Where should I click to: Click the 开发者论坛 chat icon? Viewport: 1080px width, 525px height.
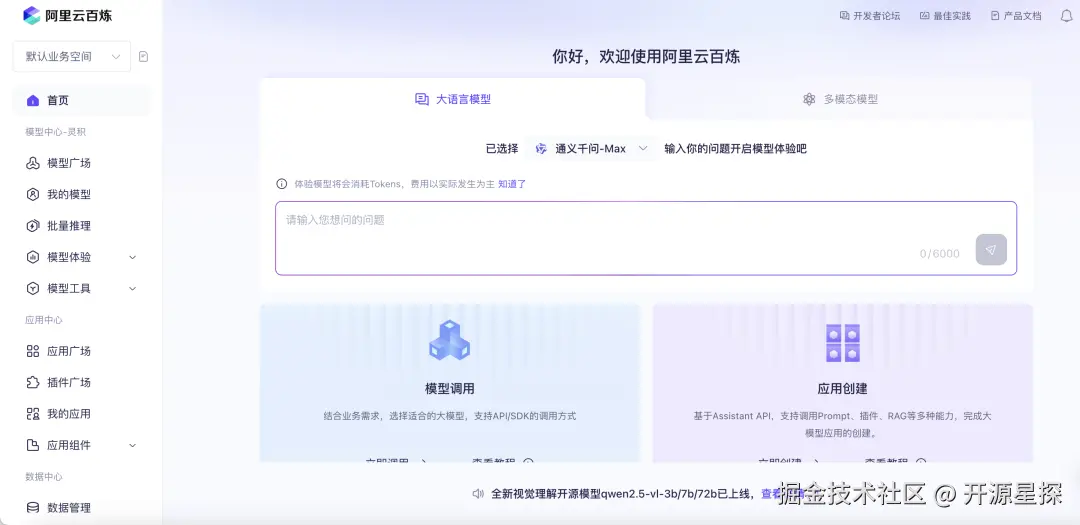coord(844,16)
